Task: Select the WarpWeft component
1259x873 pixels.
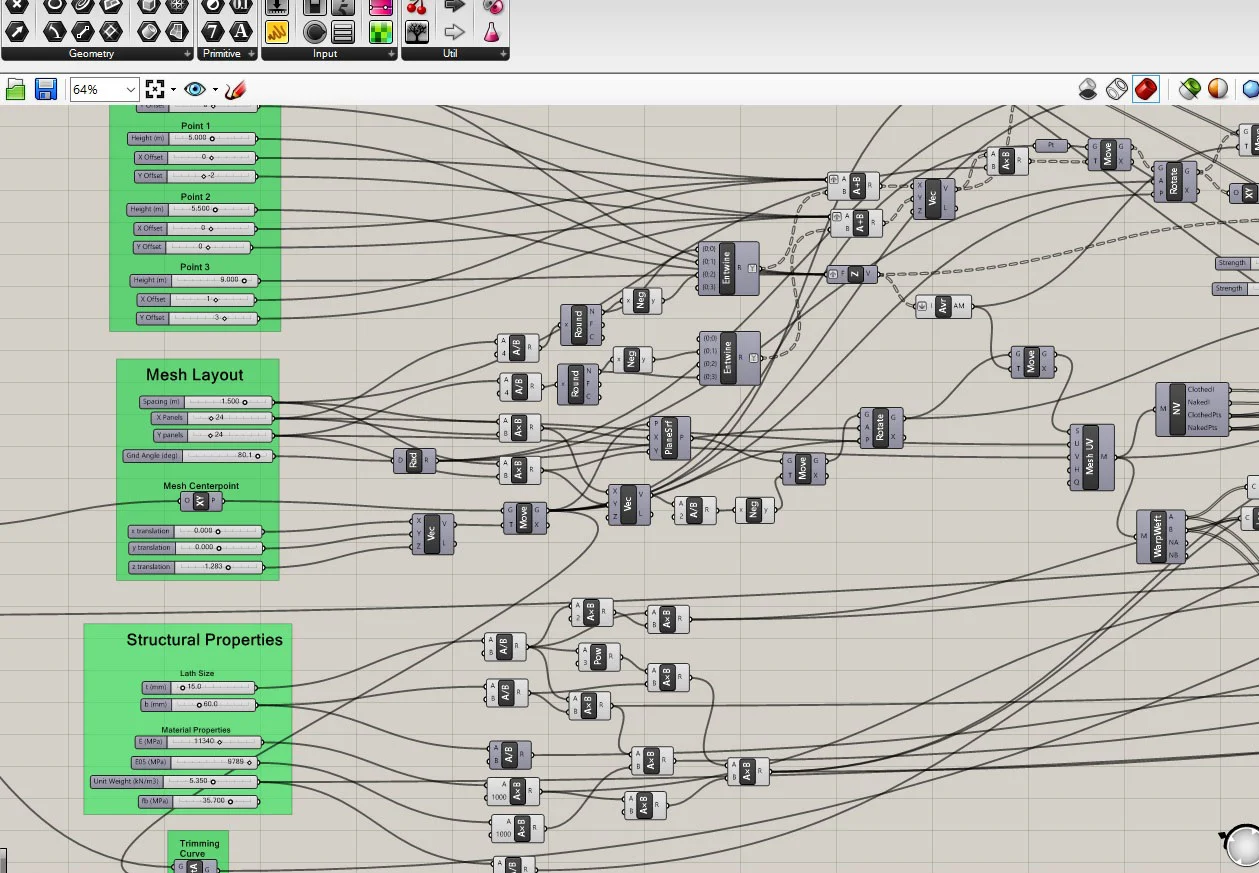Action: (1160, 537)
